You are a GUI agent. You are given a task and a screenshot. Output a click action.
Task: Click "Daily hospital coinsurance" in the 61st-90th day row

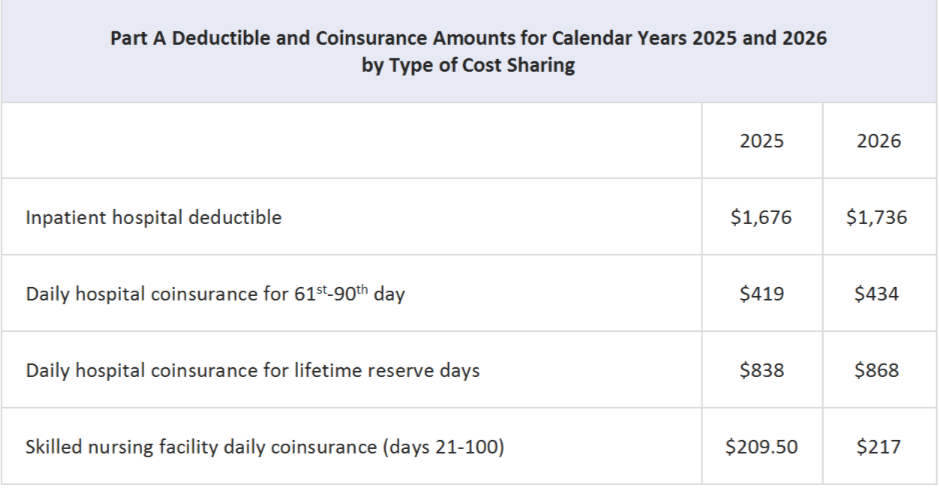tap(133, 294)
